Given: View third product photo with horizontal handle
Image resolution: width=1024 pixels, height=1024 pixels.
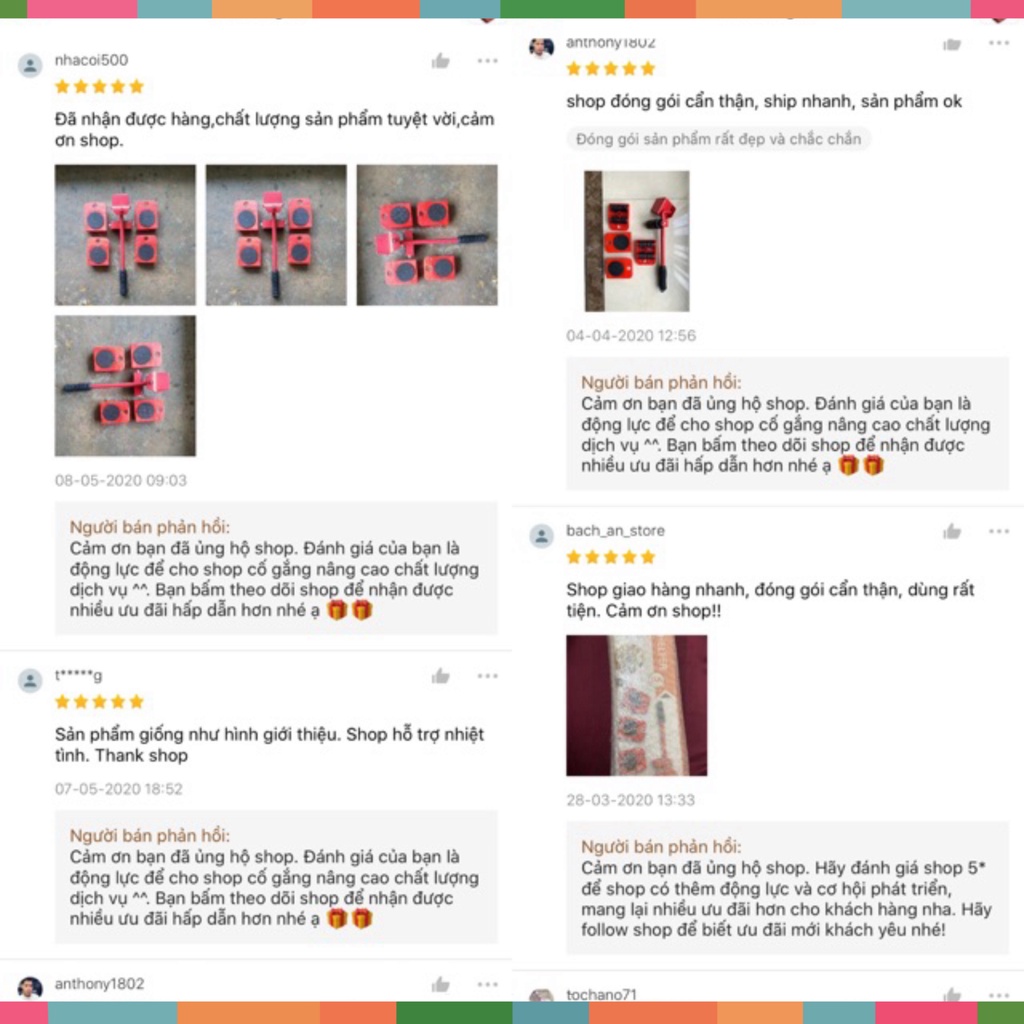Looking at the screenshot, I should 427,235.
